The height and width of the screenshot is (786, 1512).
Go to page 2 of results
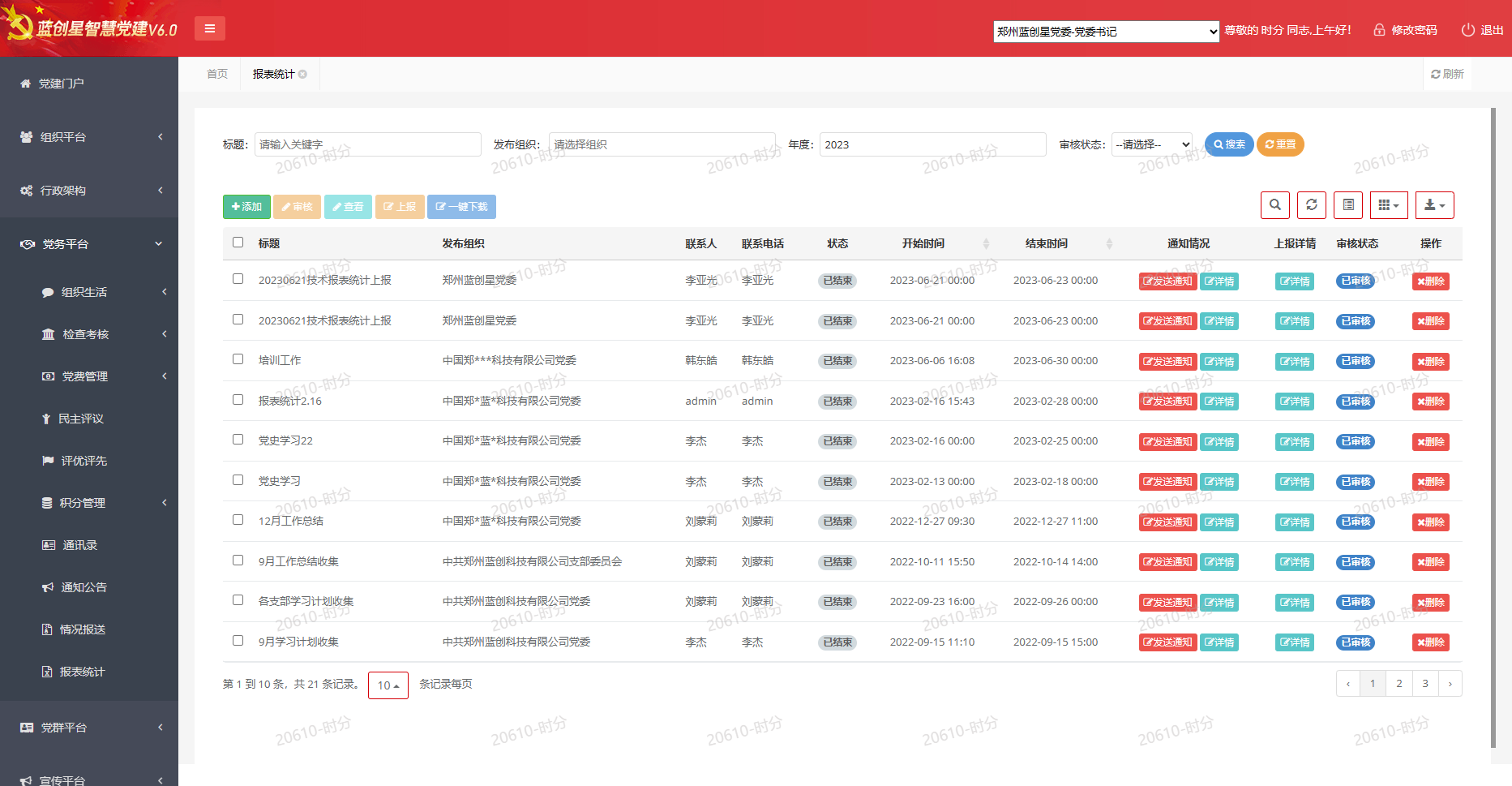(1398, 683)
